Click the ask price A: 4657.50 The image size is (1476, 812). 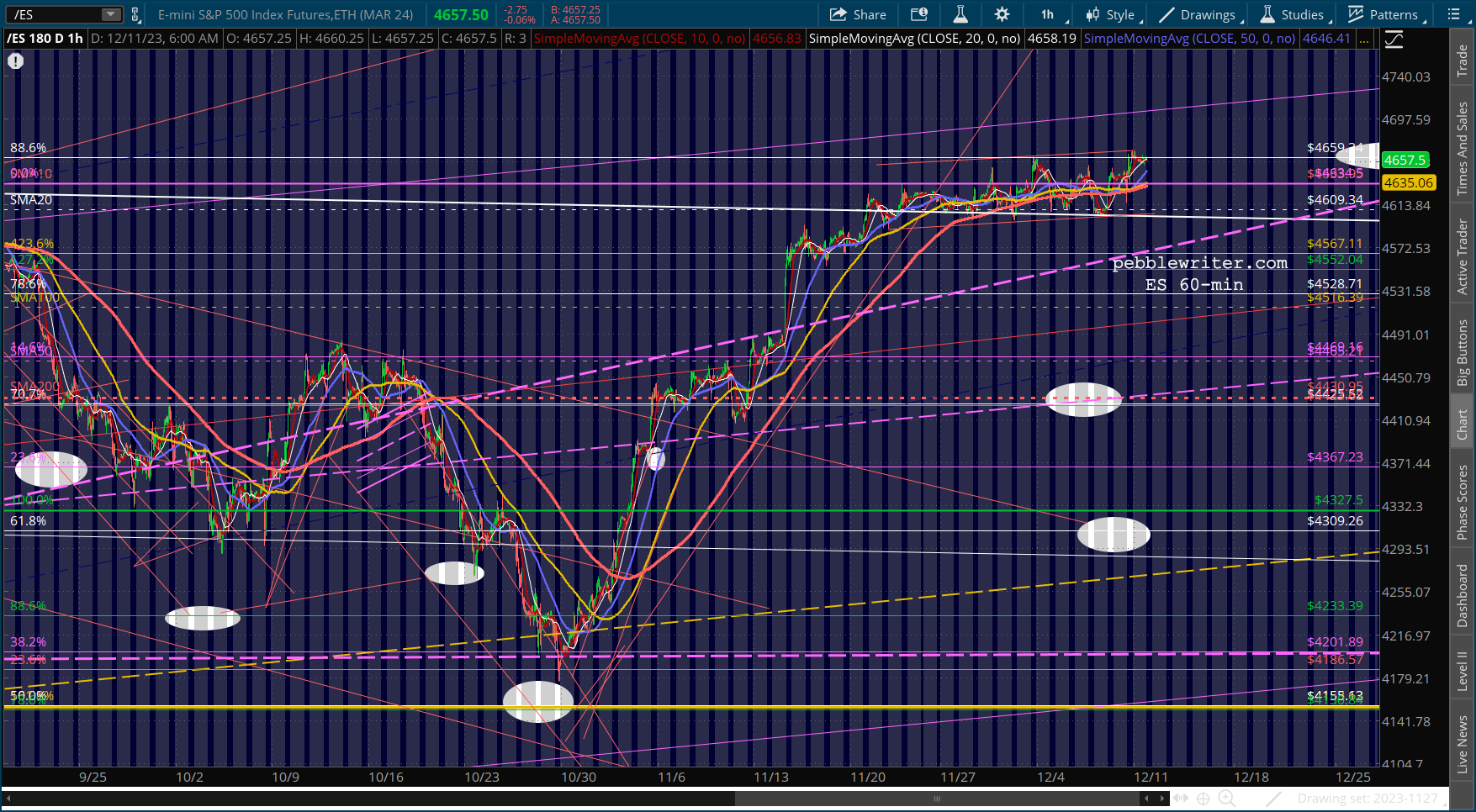coord(575,20)
